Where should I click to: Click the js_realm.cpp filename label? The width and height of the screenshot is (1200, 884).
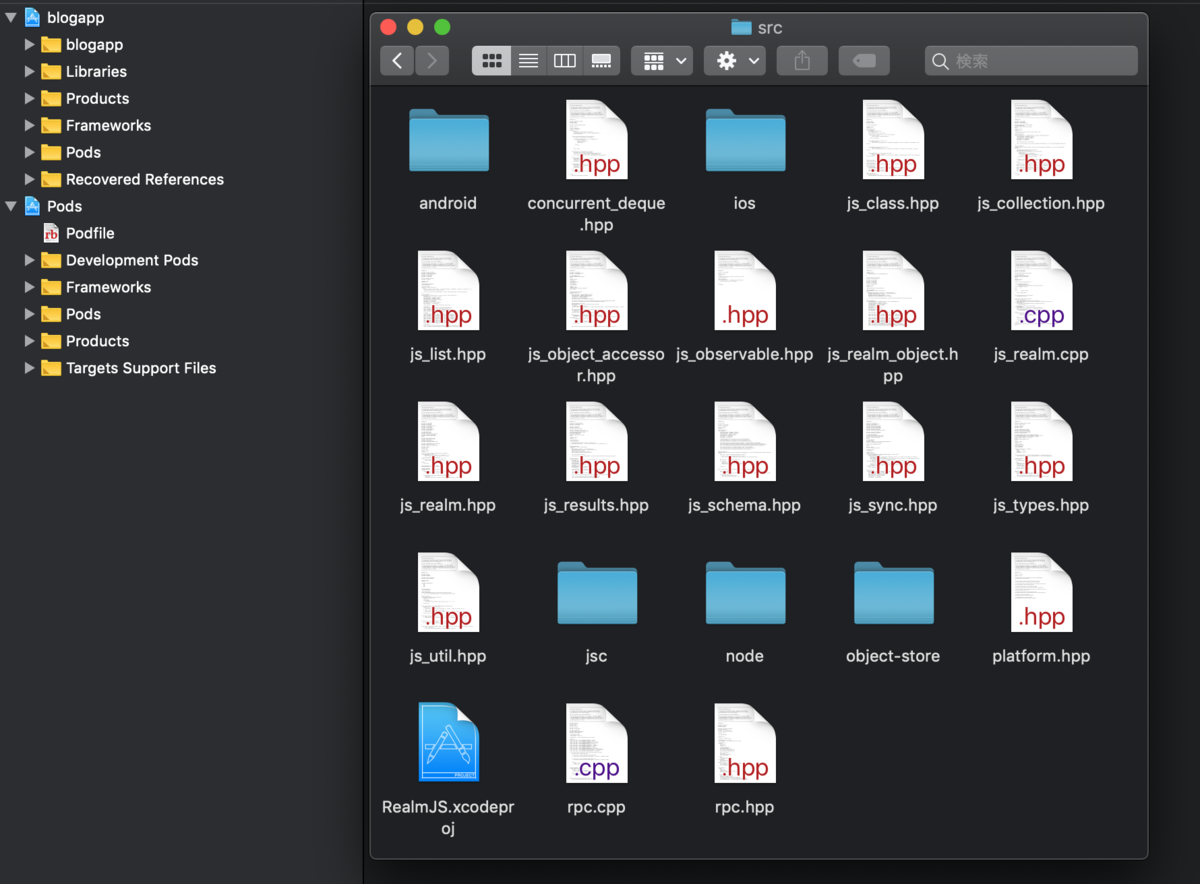pos(1041,354)
